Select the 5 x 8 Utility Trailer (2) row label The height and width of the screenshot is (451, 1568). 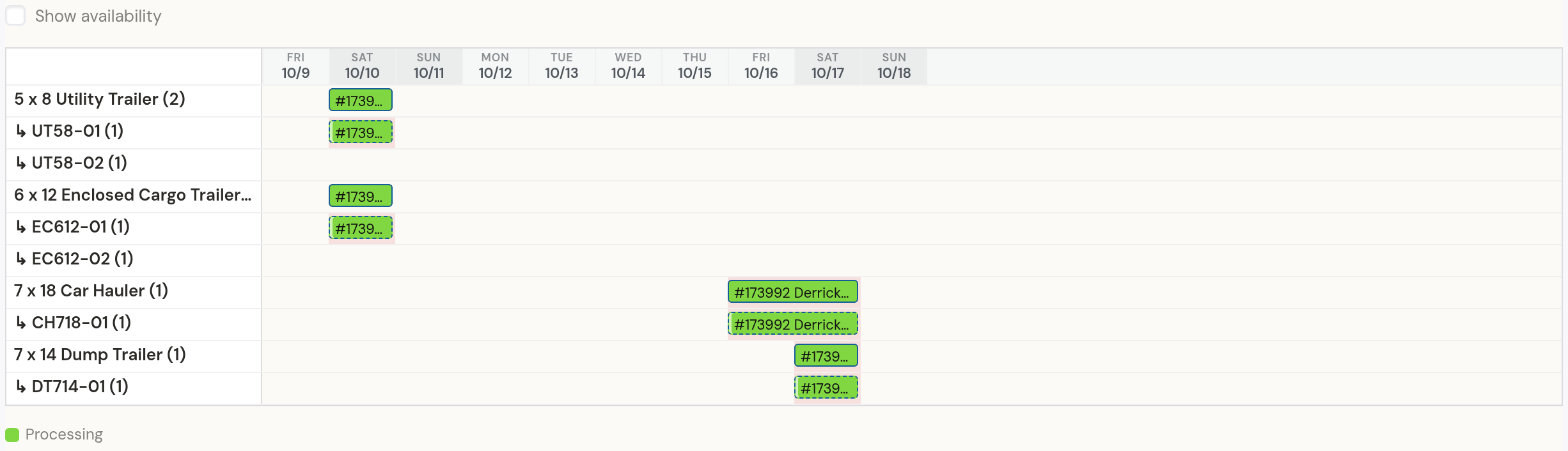pyautogui.click(x=100, y=99)
